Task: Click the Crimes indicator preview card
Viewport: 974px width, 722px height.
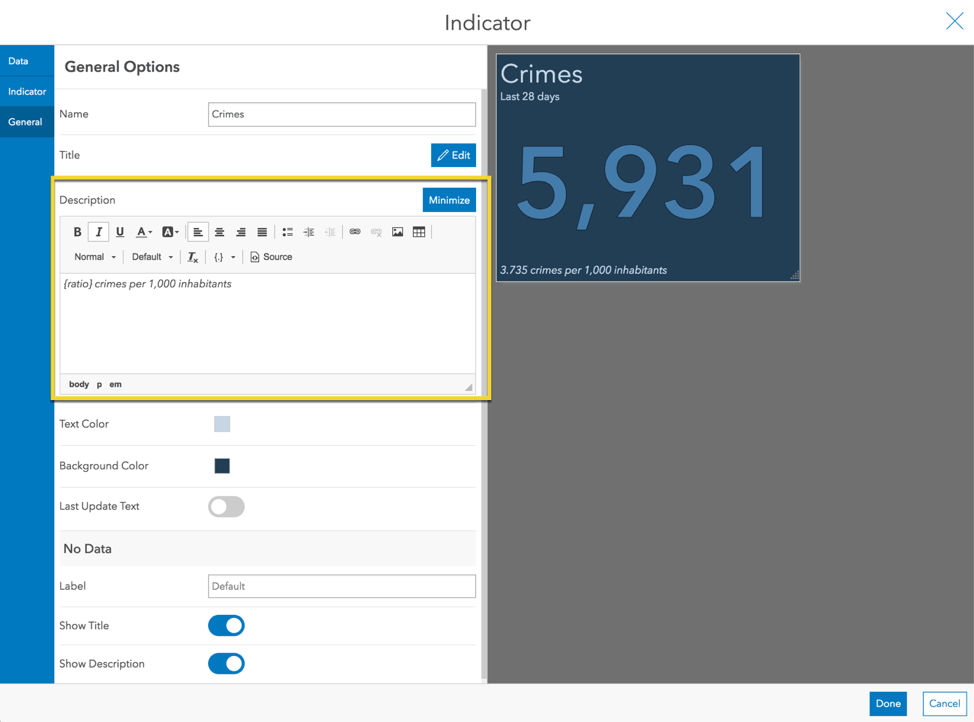Action: coord(648,168)
